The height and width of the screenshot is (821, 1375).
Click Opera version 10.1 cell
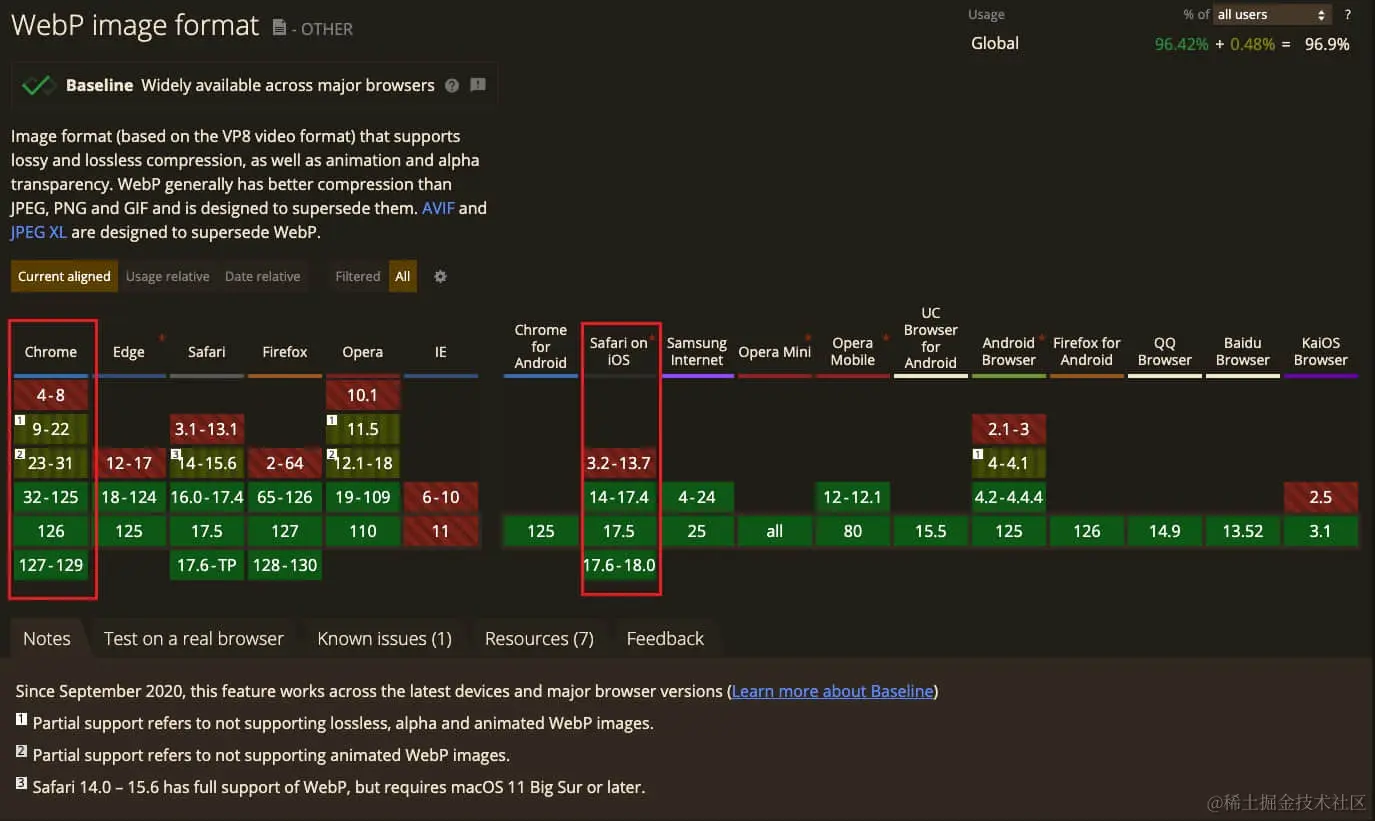(363, 395)
